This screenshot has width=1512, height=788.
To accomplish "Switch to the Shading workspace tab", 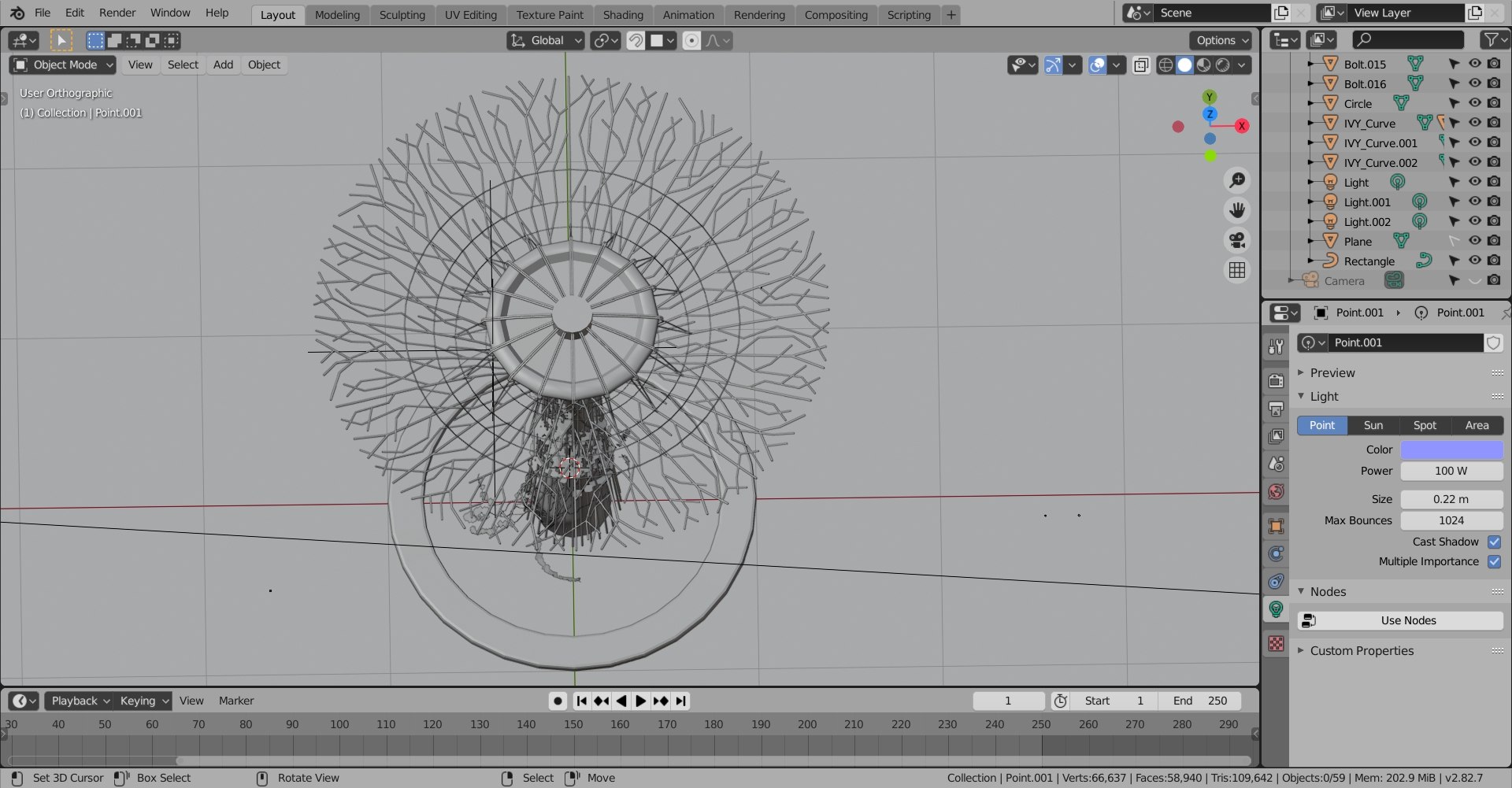I will click(623, 15).
